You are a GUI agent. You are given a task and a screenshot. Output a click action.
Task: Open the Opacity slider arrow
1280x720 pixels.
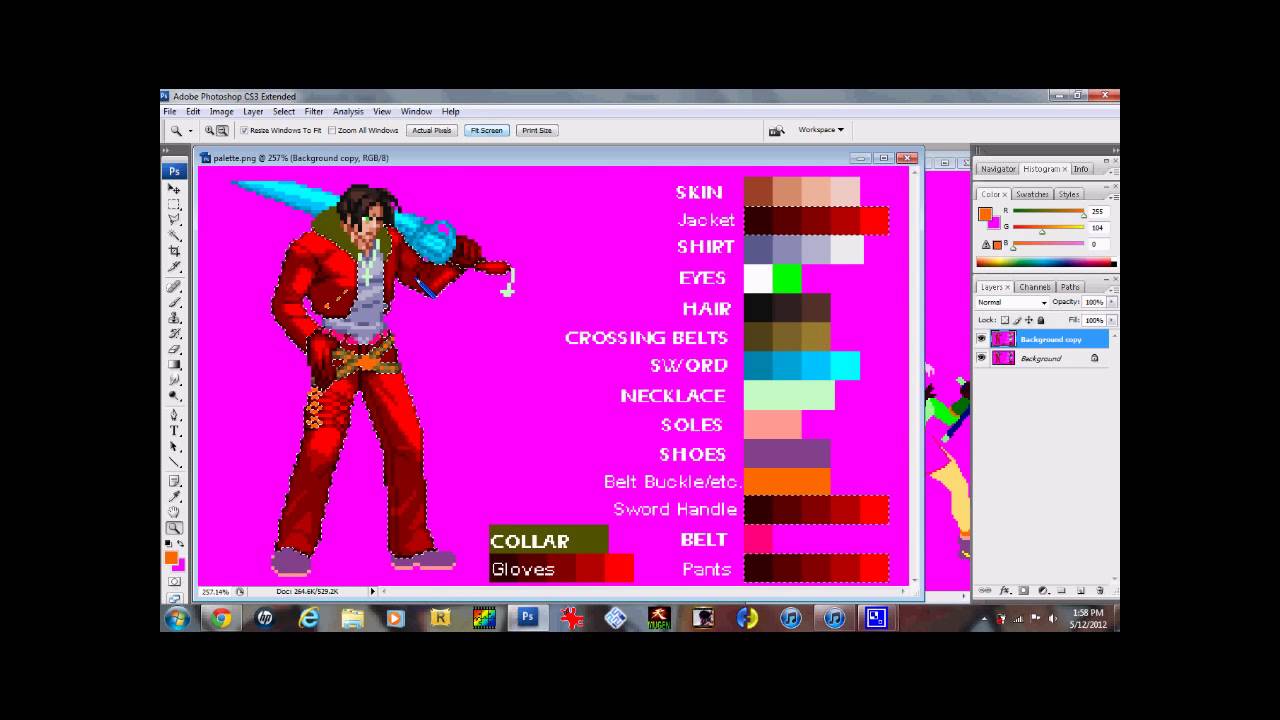pyautogui.click(x=1111, y=302)
